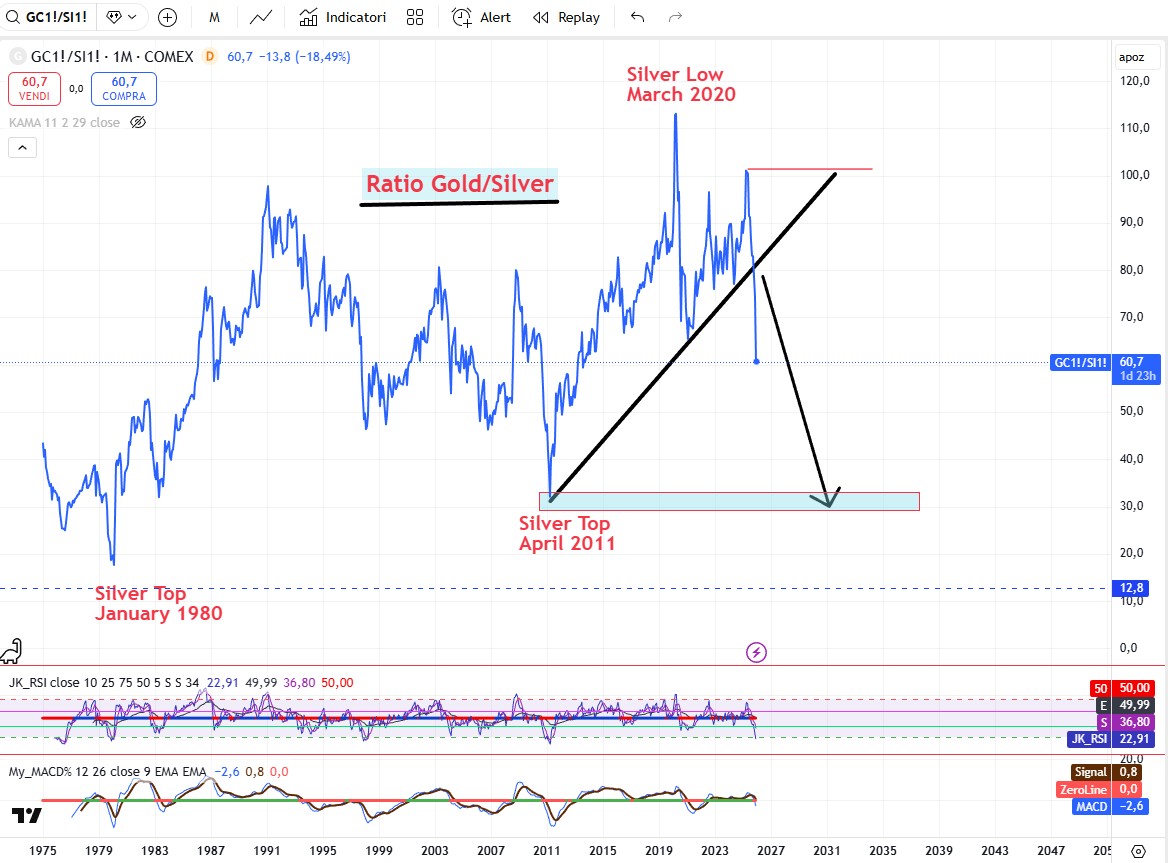Screen dimensions: 1168x863
Task: Click the dinosaur icon at the chart's left edge
Action: point(11,651)
